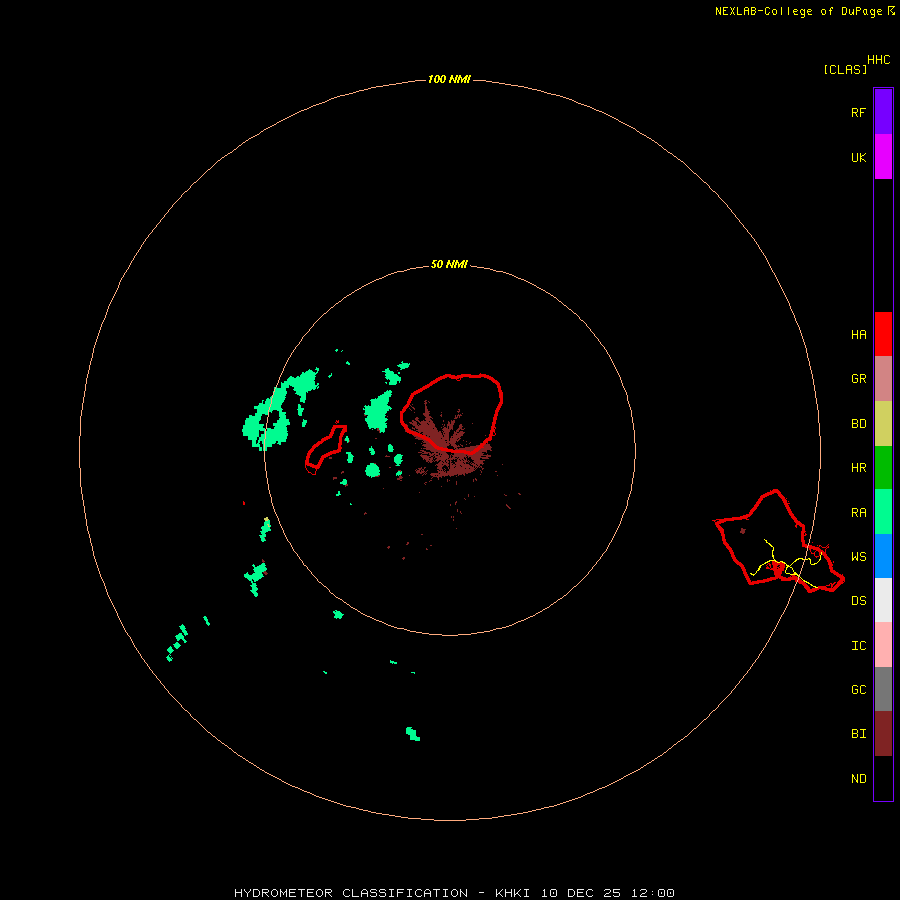Click the WS blue legend swatch
The width and height of the screenshot is (900, 900).
[883, 556]
